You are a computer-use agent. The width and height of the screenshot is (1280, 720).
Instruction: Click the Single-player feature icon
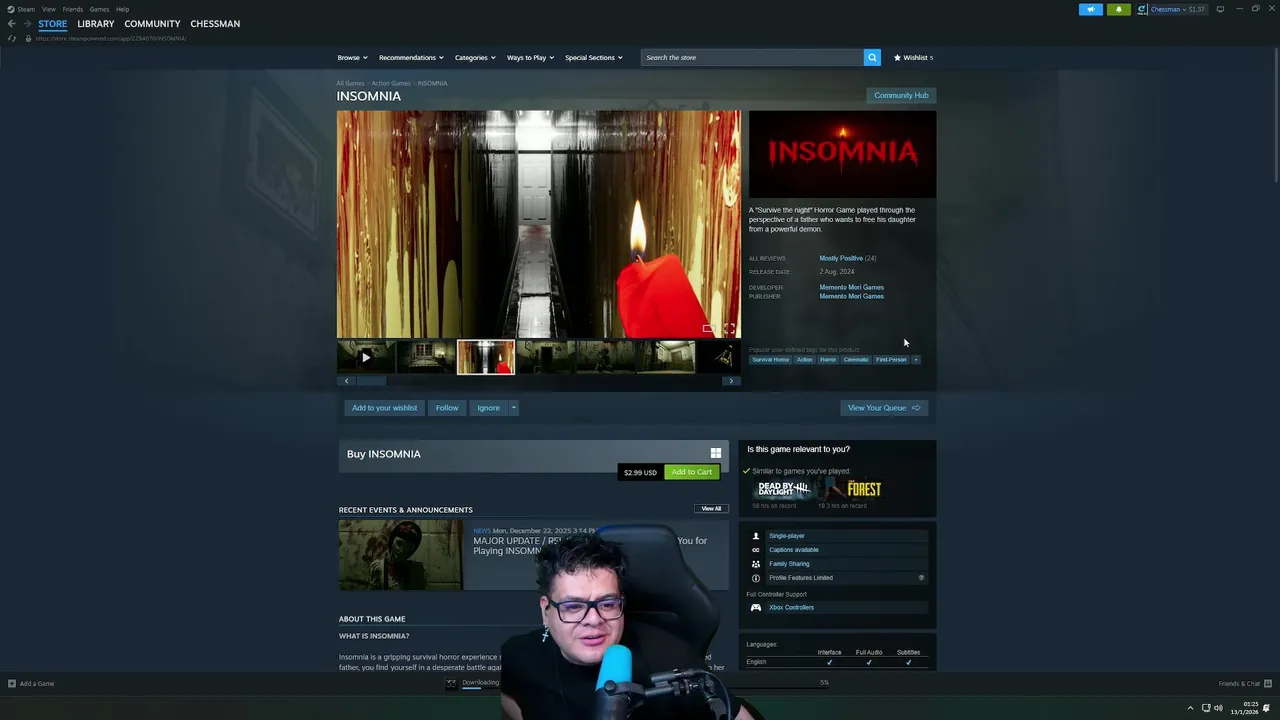[x=756, y=536]
